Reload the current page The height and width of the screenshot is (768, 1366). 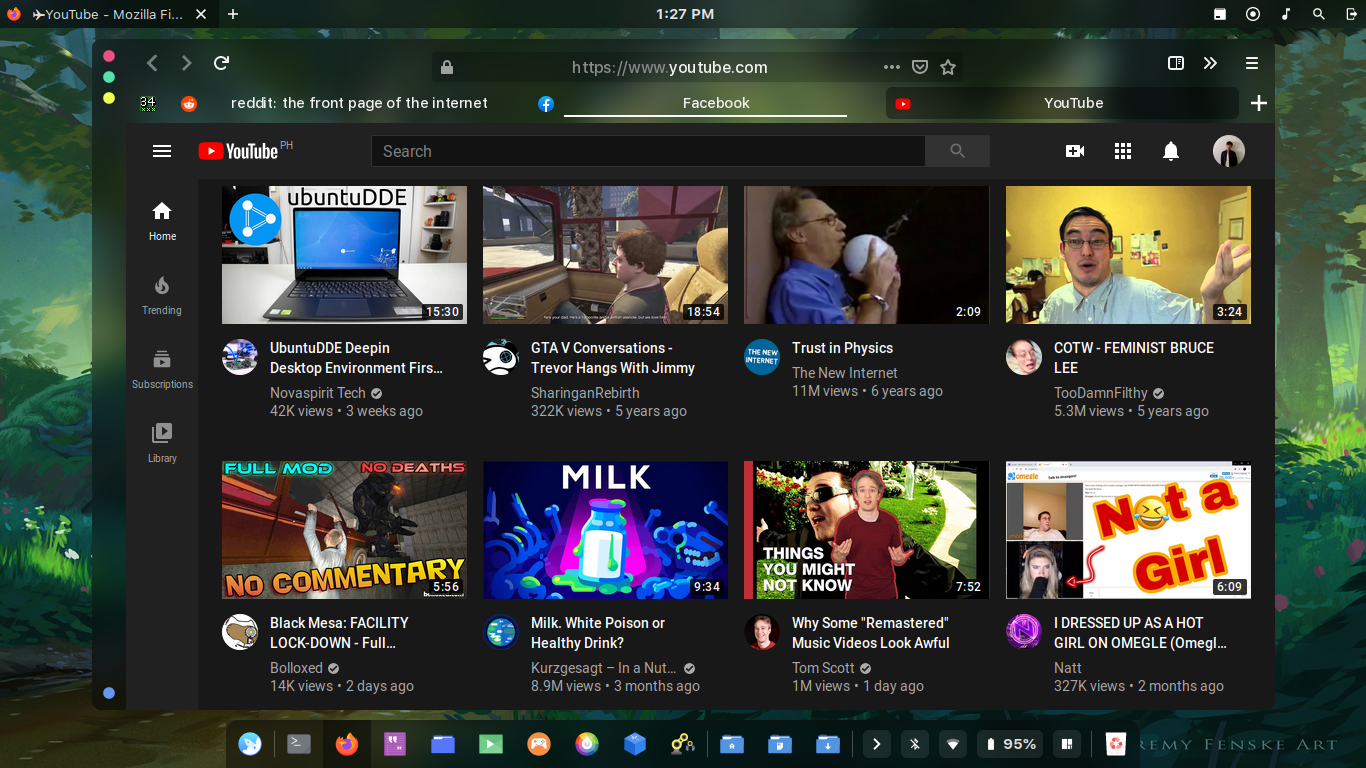(x=221, y=63)
